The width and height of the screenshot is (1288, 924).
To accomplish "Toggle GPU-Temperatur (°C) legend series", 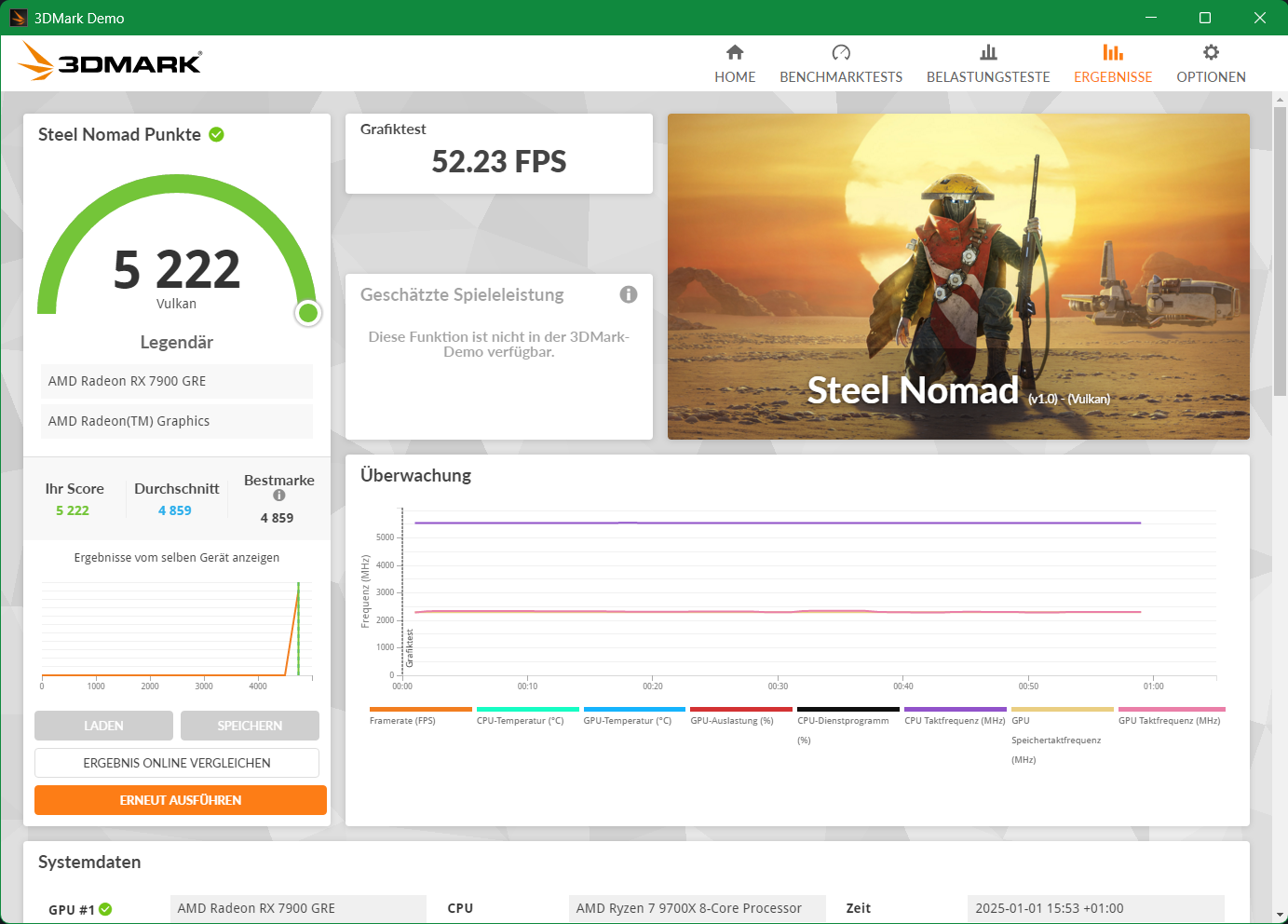I will [x=634, y=716].
